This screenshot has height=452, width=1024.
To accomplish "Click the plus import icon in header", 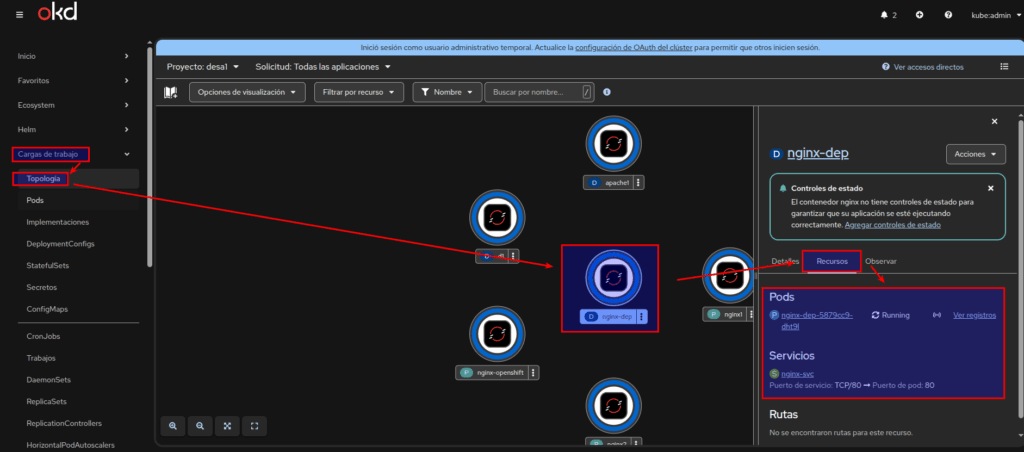I will point(919,15).
